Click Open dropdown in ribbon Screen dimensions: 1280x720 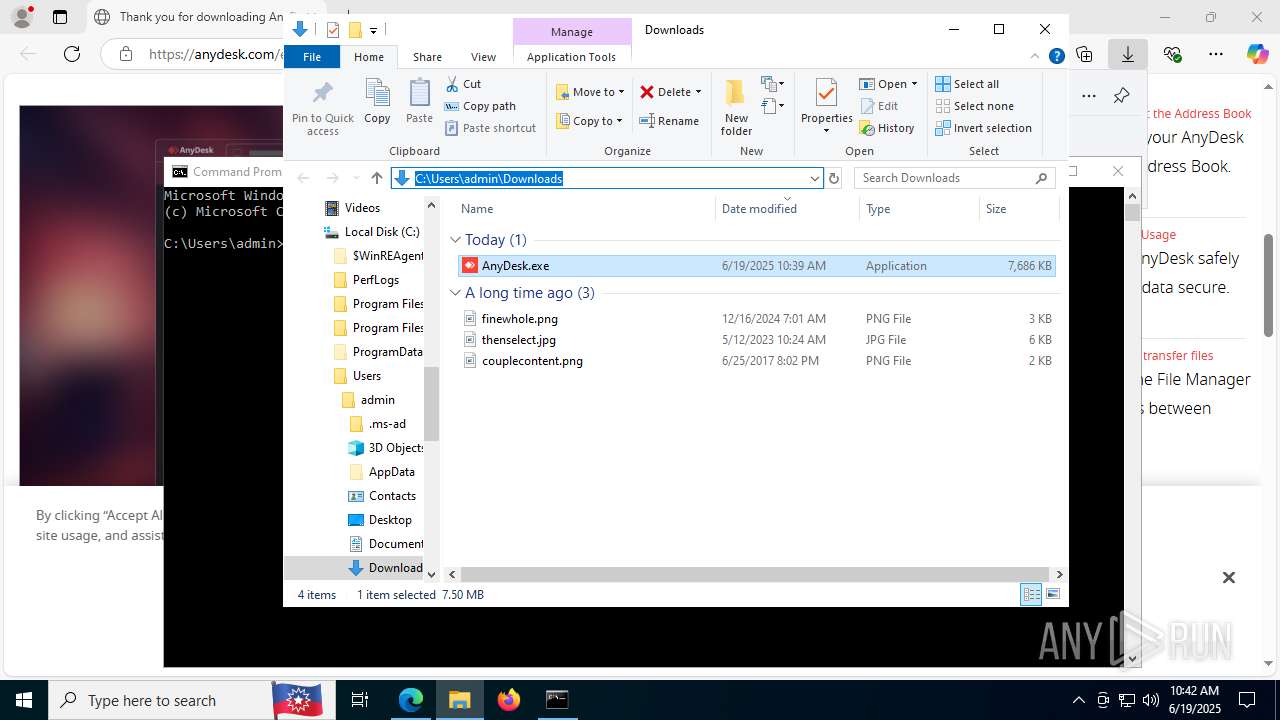click(x=888, y=84)
